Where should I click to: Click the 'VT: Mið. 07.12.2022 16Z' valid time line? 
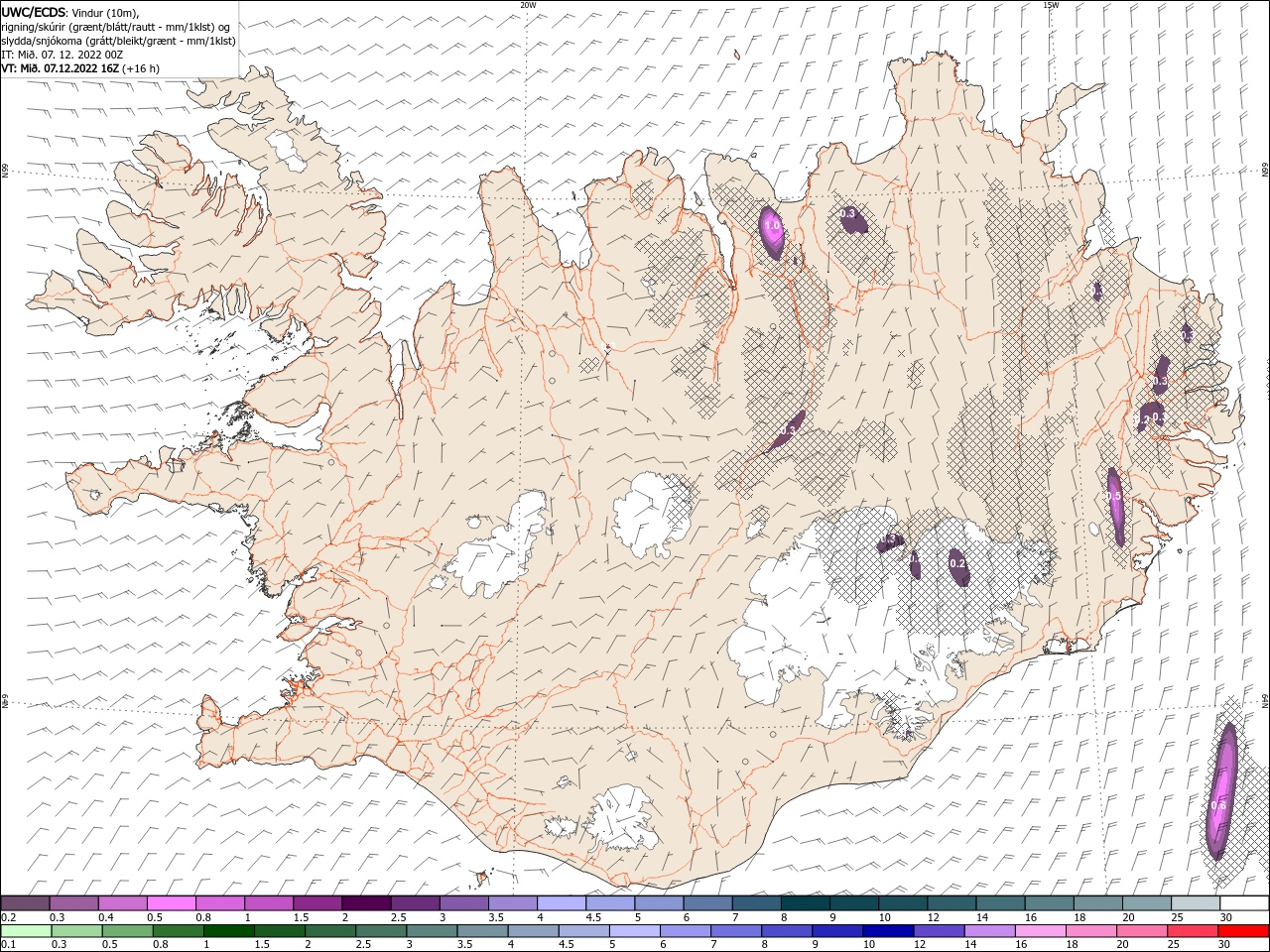(x=80, y=68)
